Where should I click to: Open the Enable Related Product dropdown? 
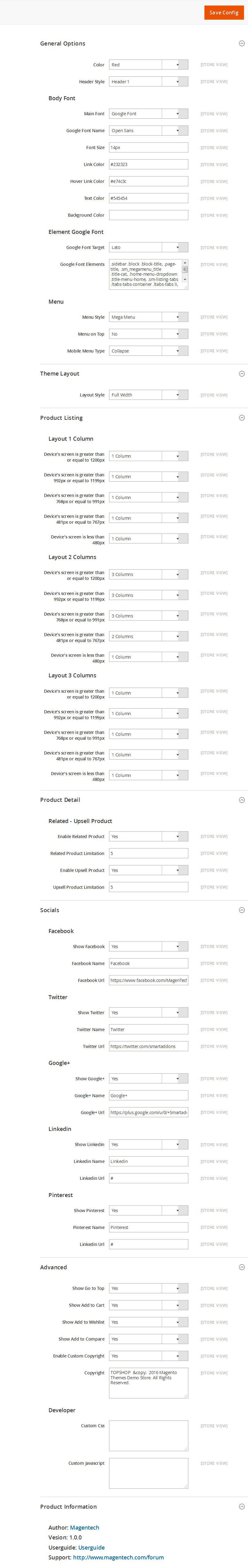148,836
